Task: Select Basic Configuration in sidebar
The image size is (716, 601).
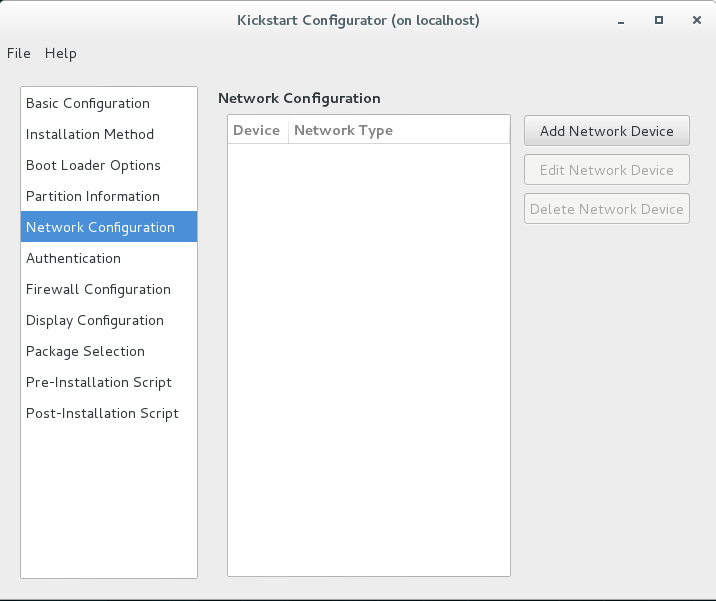Action: pyautogui.click(x=109, y=103)
